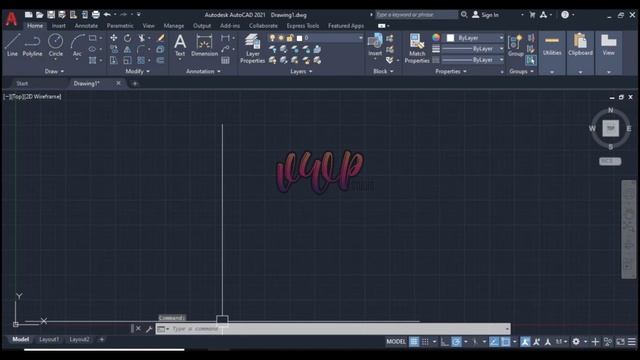
Task: Click the Group tool
Action: coord(516,45)
